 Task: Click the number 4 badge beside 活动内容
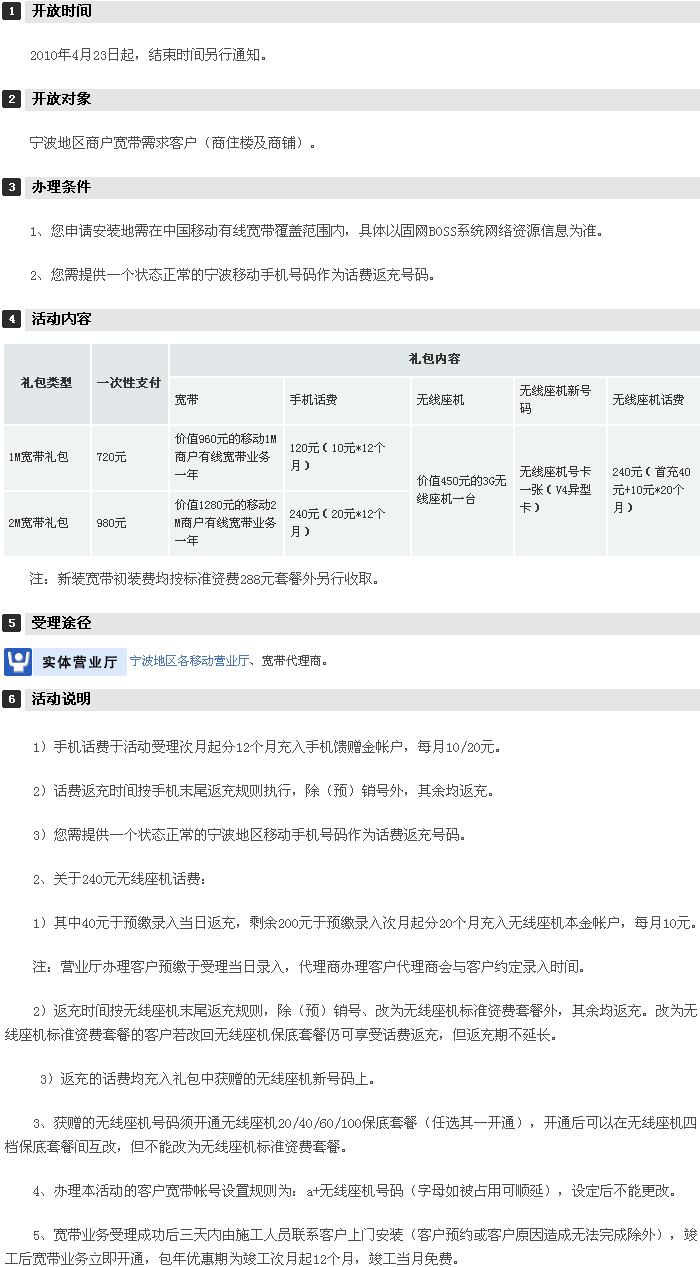coord(12,319)
